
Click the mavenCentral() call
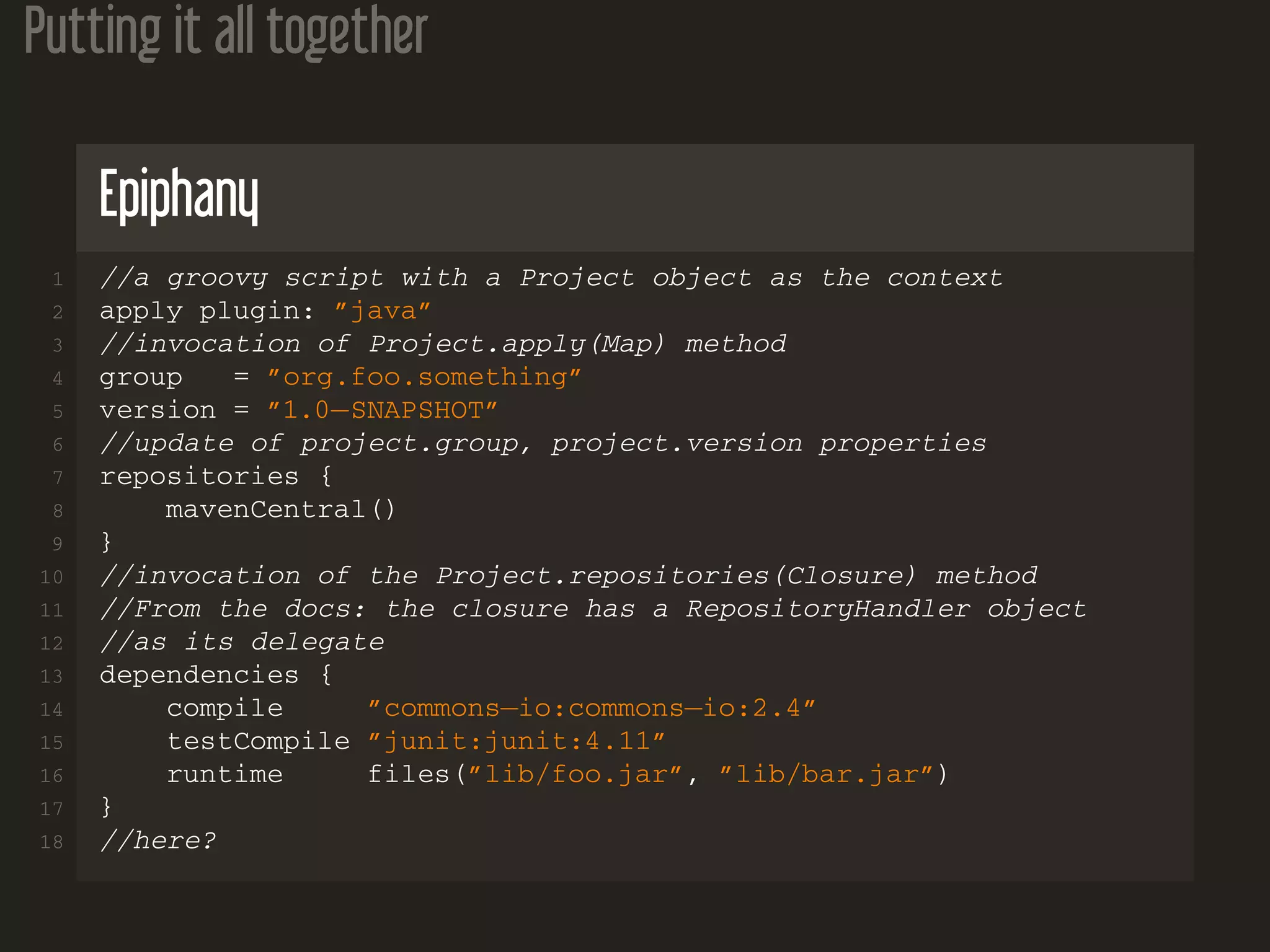pos(280,509)
